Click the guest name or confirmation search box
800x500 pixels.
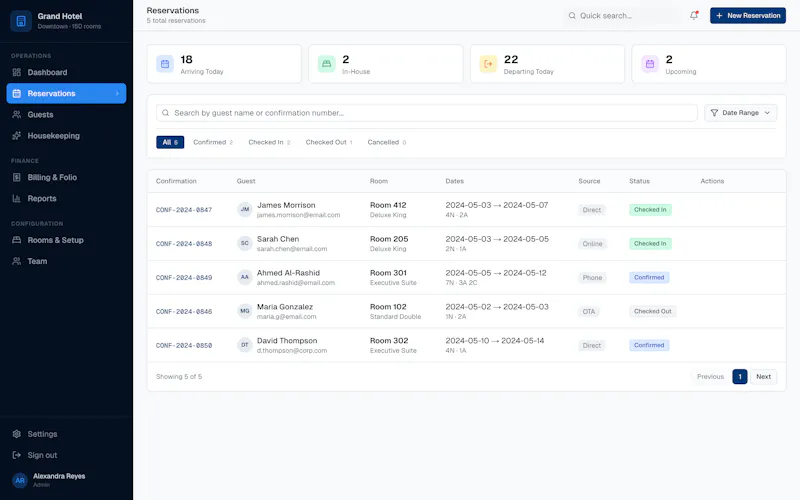pos(427,113)
